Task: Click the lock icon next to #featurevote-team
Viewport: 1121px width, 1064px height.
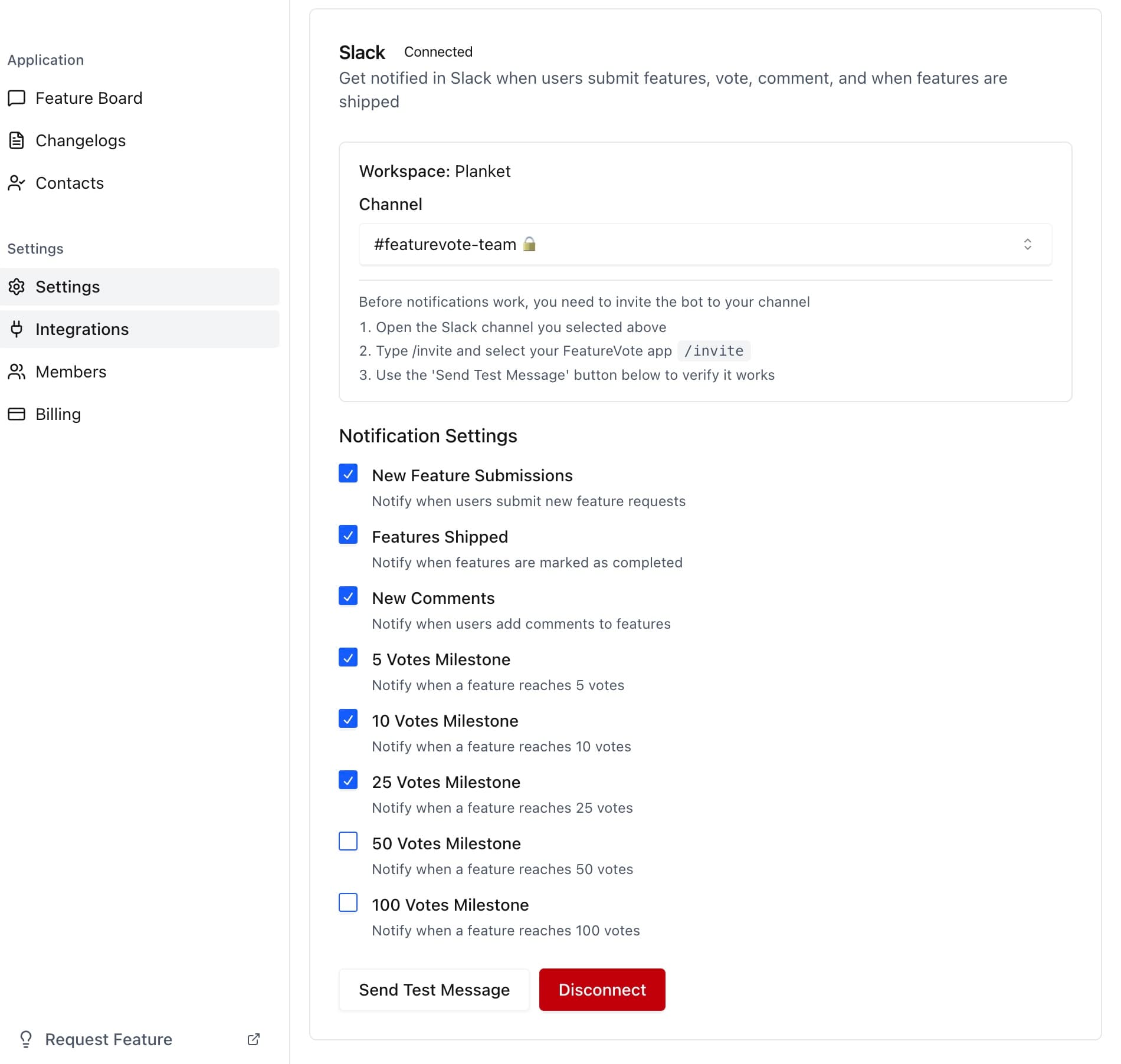Action: point(529,244)
